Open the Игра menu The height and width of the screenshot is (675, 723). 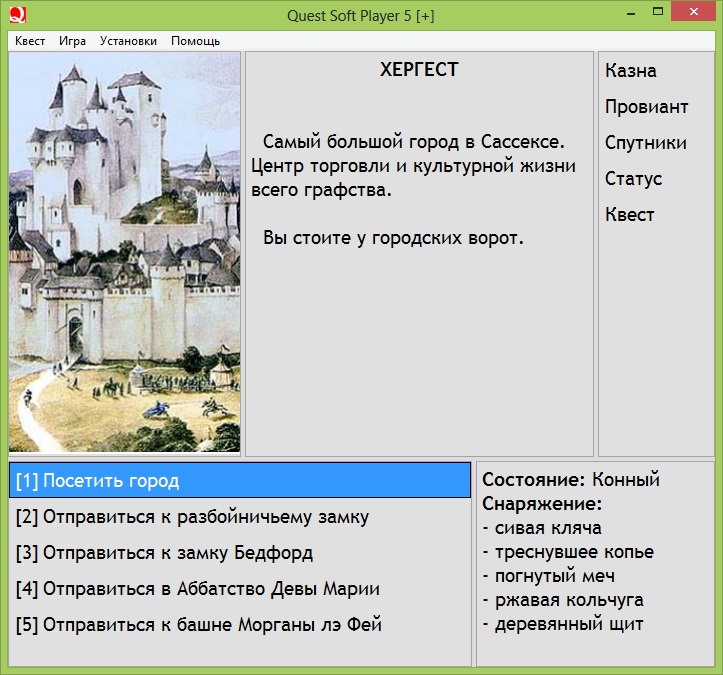tap(72, 41)
